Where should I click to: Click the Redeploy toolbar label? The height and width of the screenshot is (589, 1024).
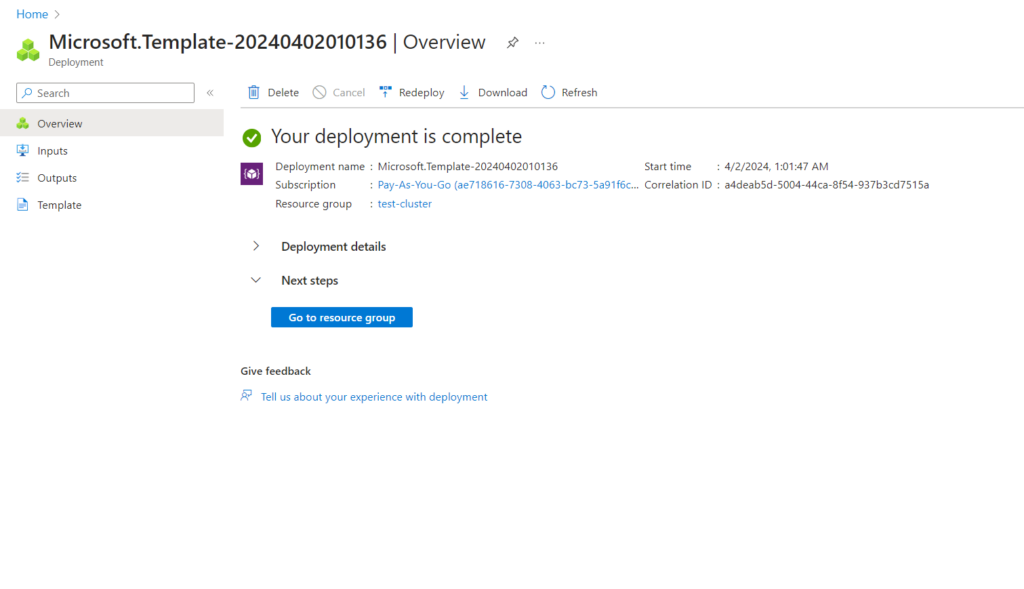[421, 93]
